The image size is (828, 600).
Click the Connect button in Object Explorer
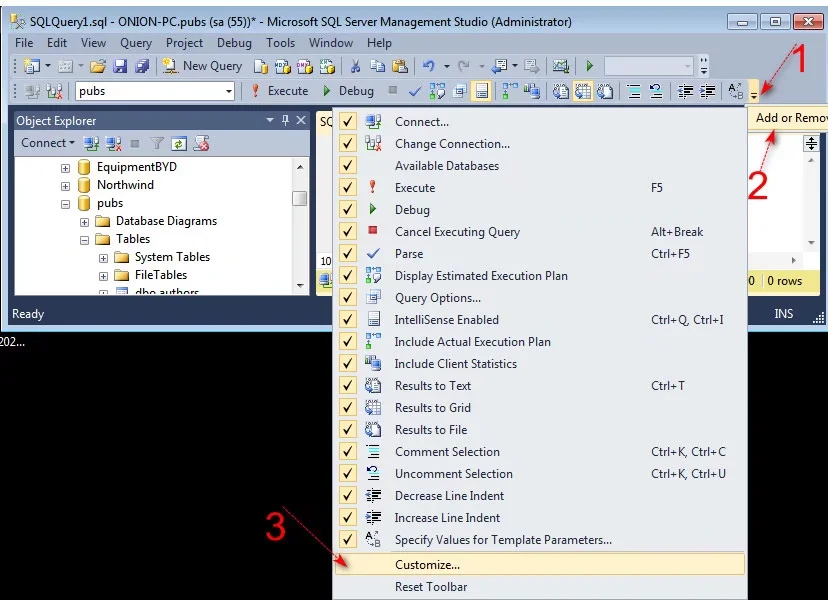pyautogui.click(x=47, y=143)
